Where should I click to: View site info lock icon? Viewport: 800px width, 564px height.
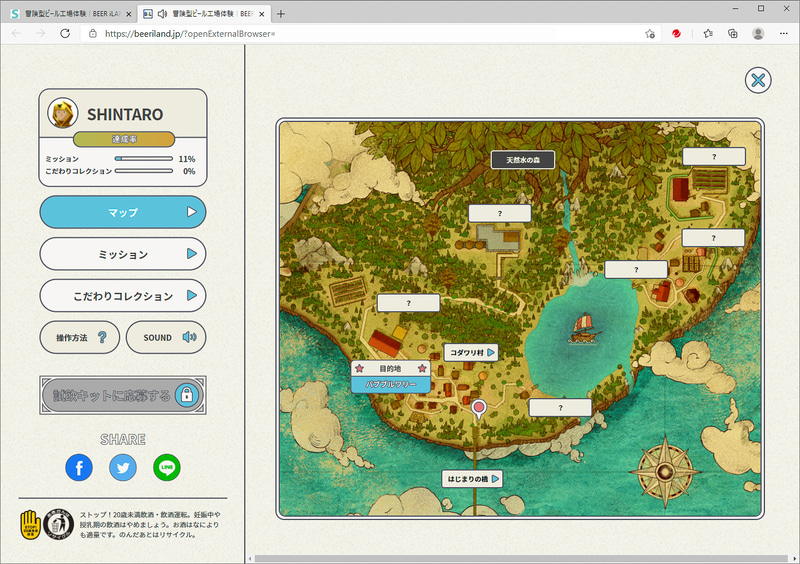click(x=92, y=34)
